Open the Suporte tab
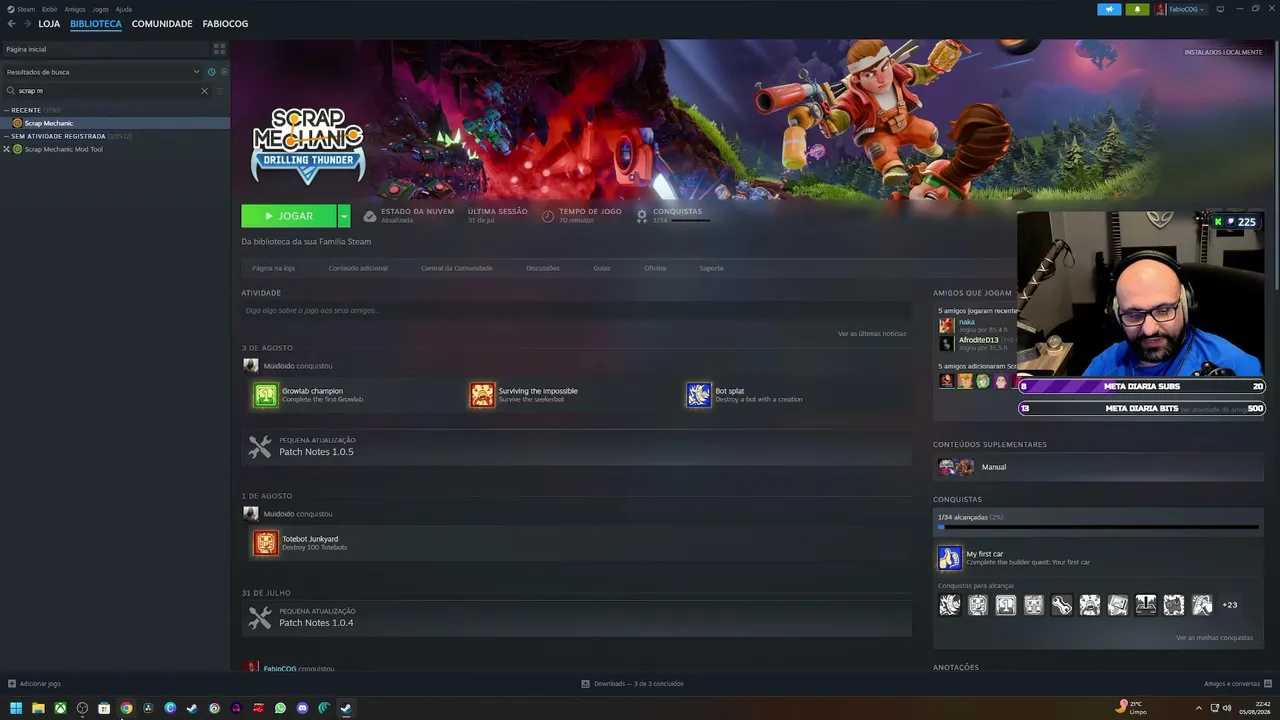This screenshot has width=1280, height=720. coord(712,268)
